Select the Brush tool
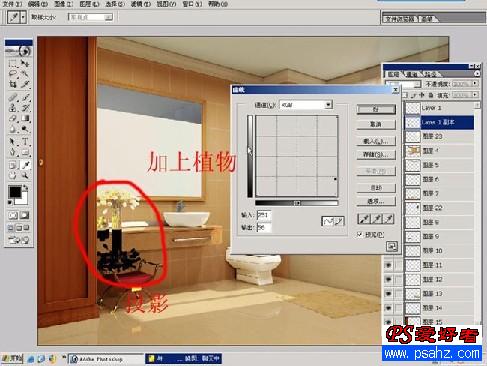This screenshot has height=366, width=487. 25,98
